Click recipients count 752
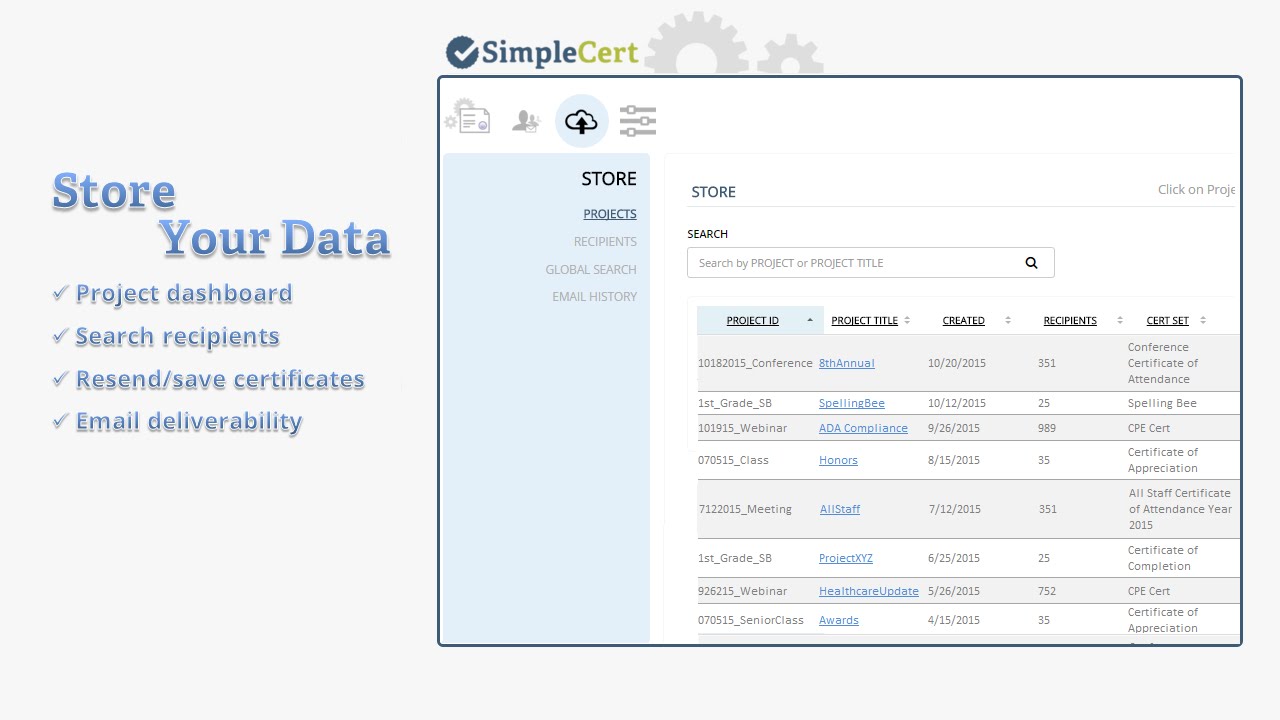1280x720 pixels. 1047,591
